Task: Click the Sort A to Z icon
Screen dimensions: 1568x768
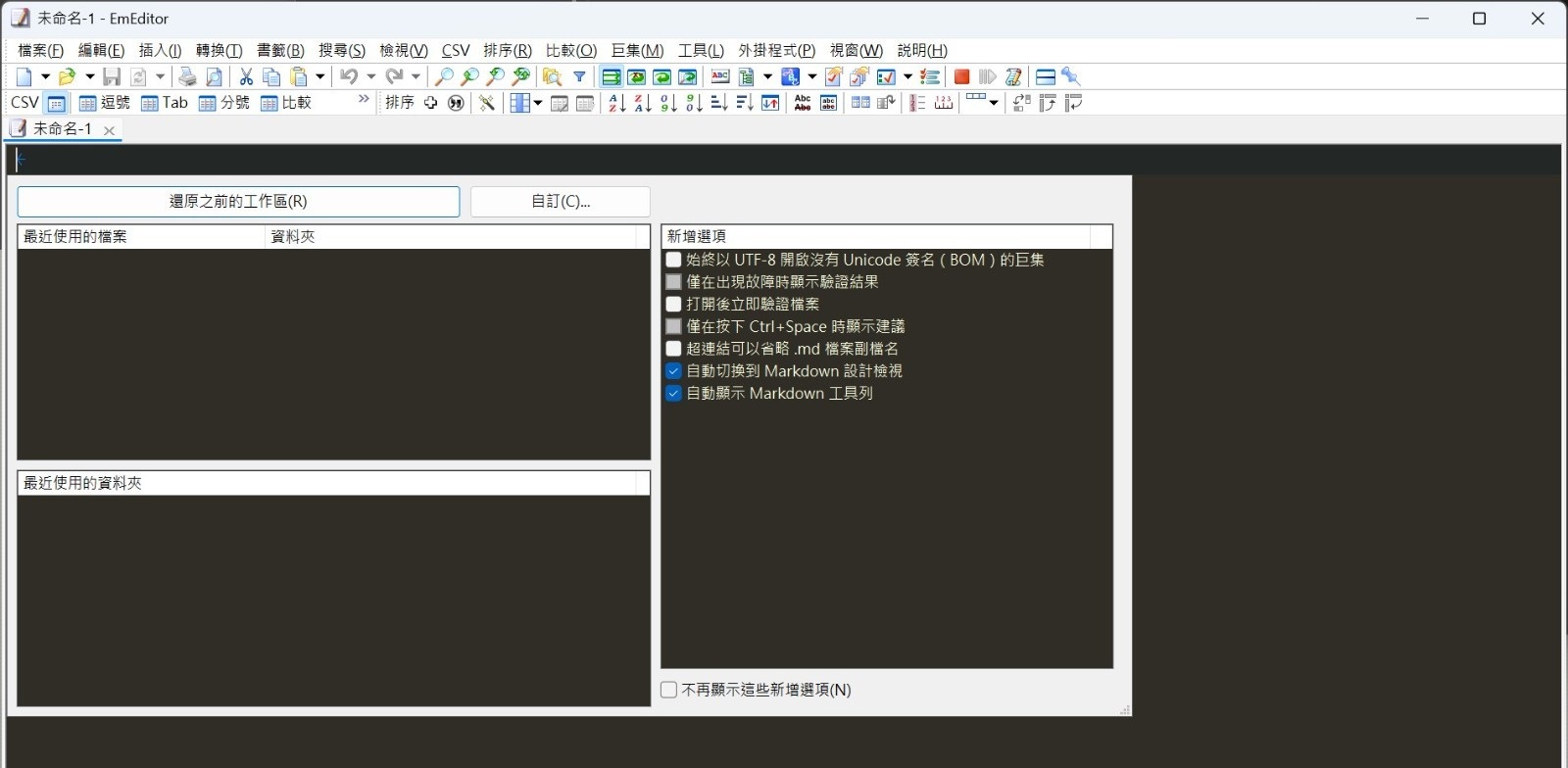Action: point(616,103)
